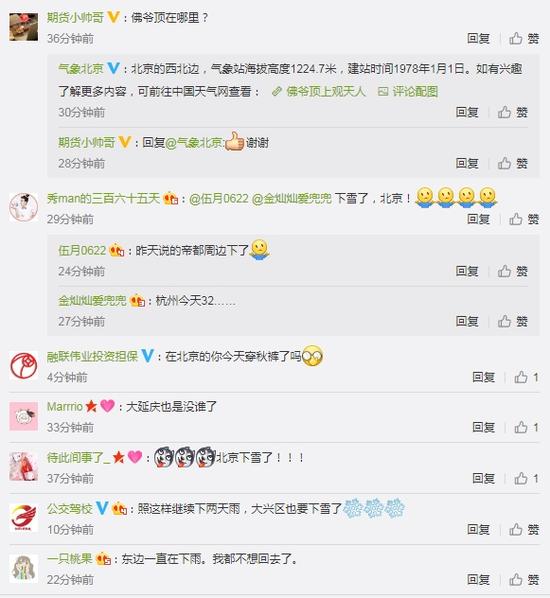Reply to 期货小帅哥's 谢谢 comment
The height and width of the screenshot is (598, 550).
(x=467, y=163)
